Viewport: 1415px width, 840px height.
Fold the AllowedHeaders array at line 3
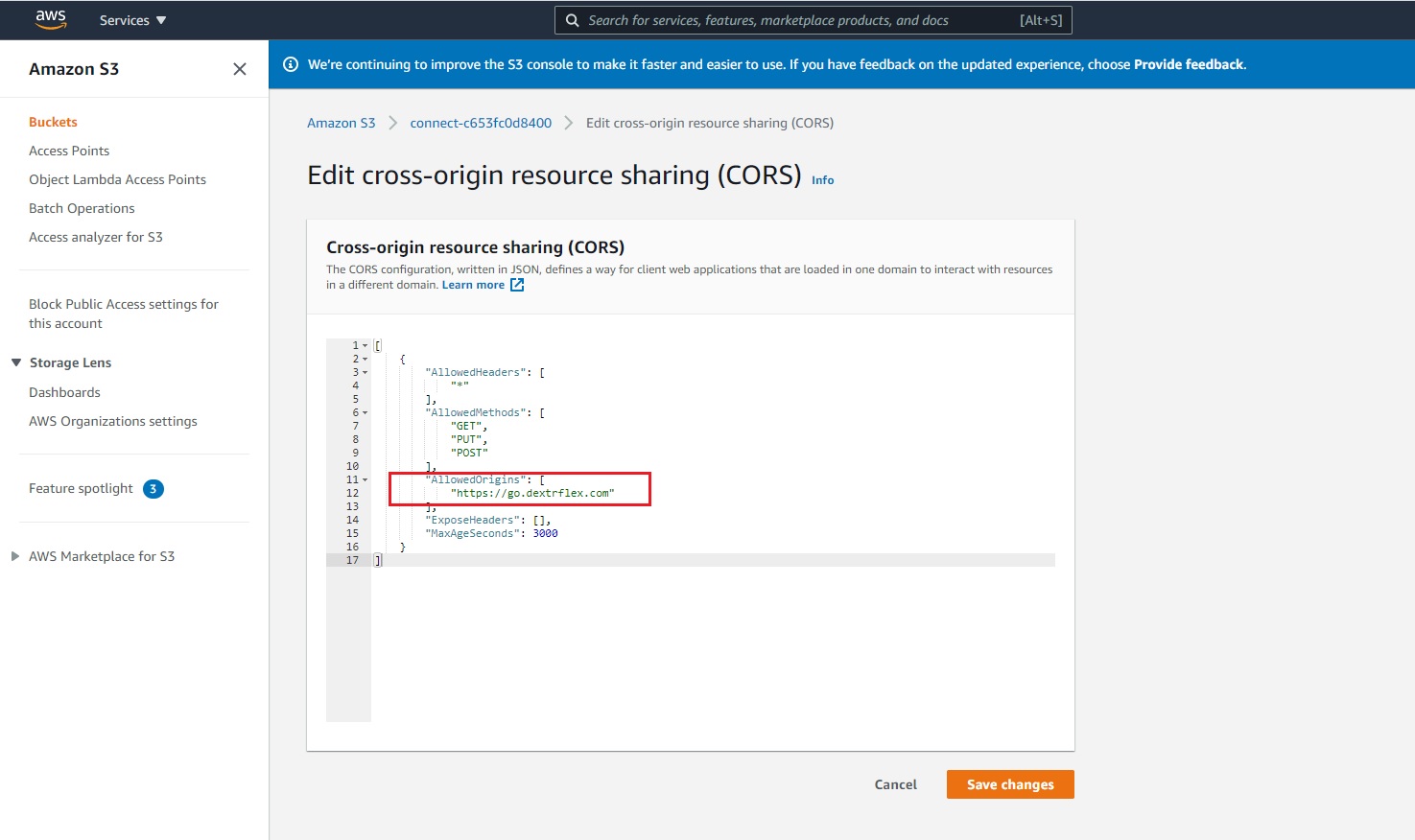(x=365, y=372)
